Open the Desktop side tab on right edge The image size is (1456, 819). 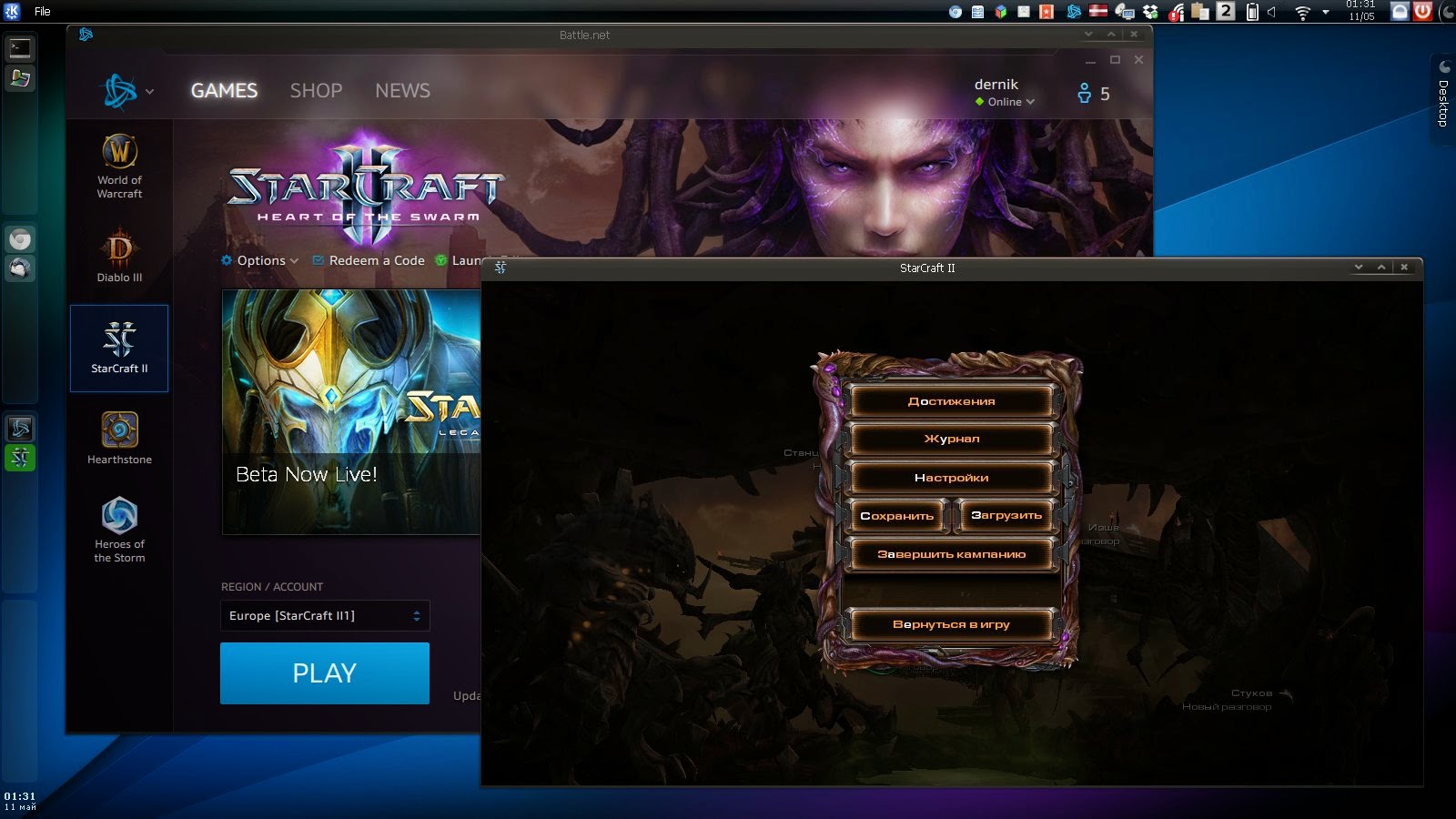coord(1443,98)
